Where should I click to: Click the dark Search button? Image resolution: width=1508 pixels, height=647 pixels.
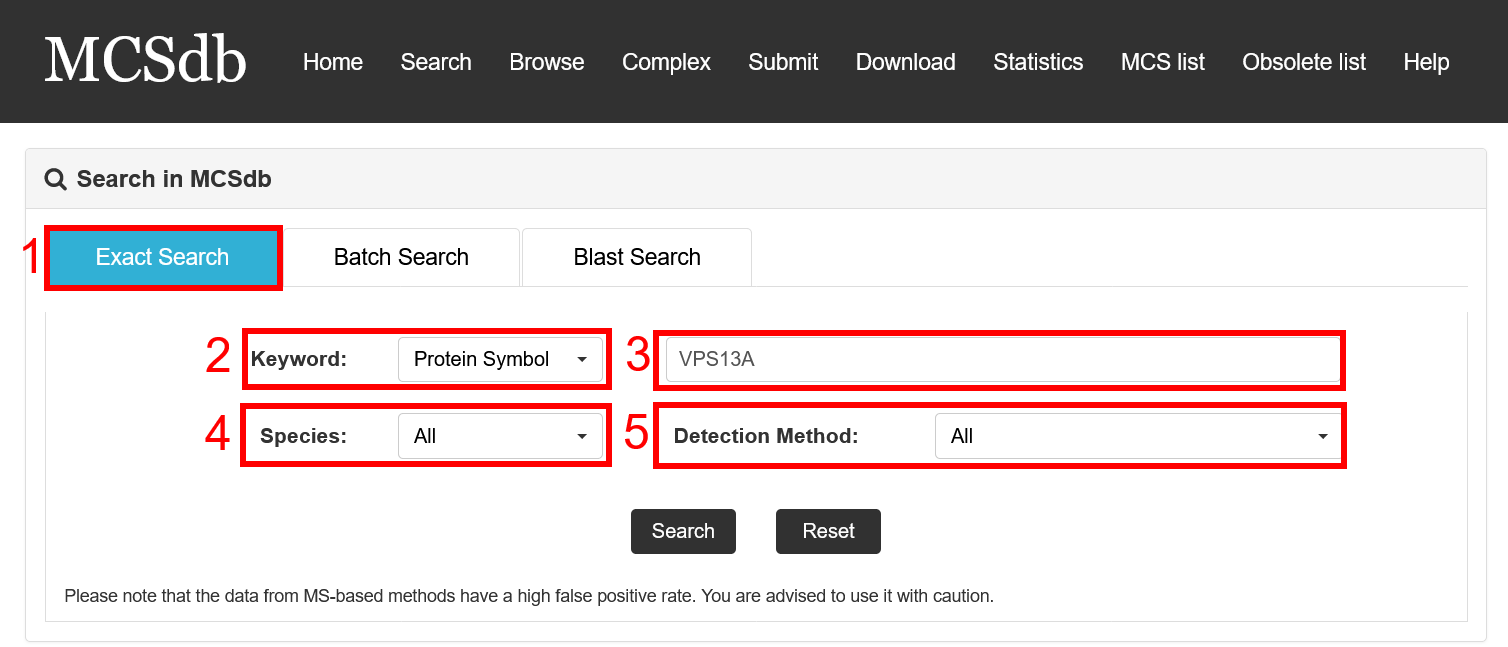pos(683,531)
